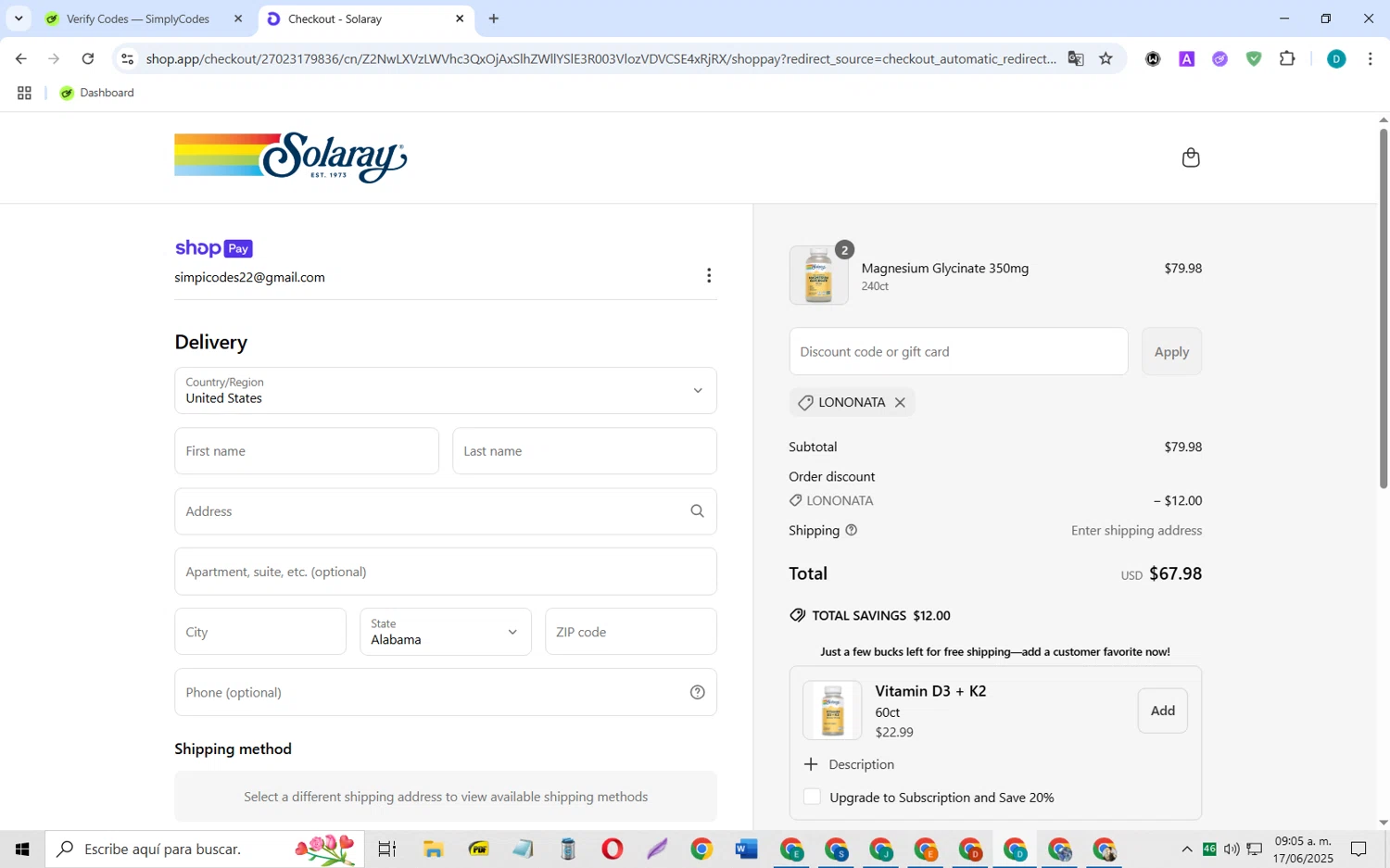The height and width of the screenshot is (868, 1390).
Task: Click the shipping info question mark icon
Action: tap(852, 531)
